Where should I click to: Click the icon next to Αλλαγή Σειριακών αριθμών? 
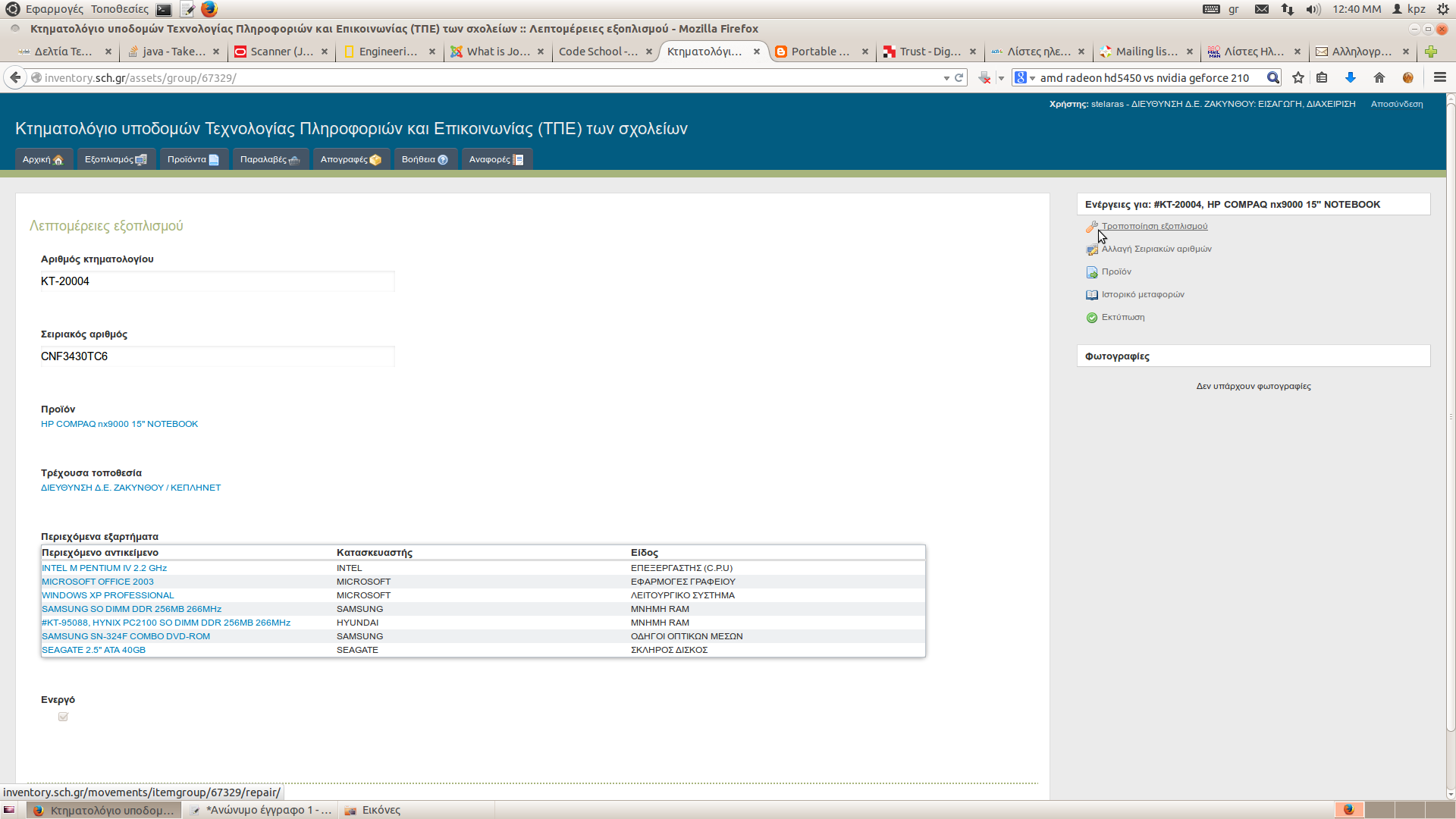1092,249
